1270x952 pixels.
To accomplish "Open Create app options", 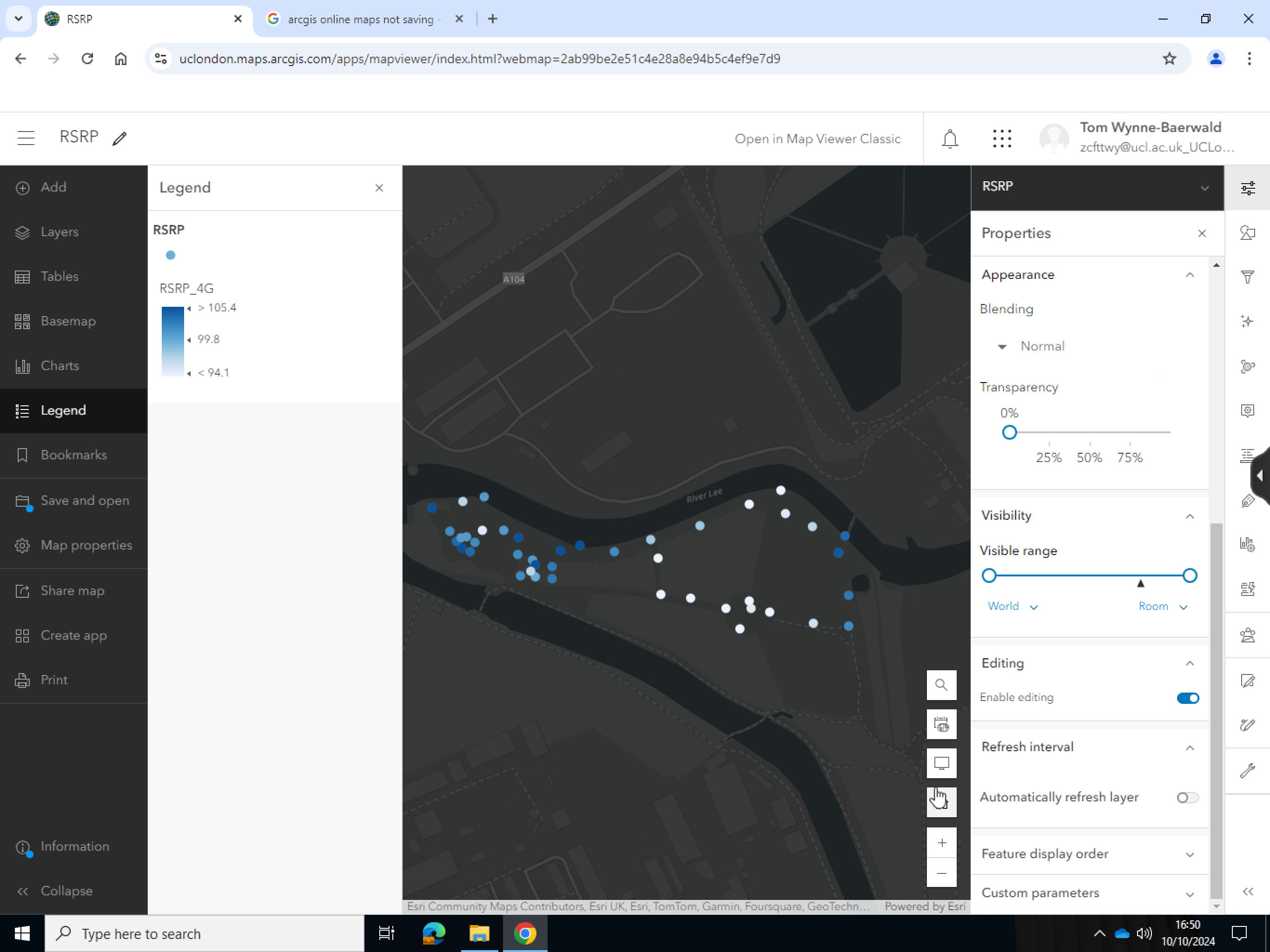I will click(x=73, y=635).
